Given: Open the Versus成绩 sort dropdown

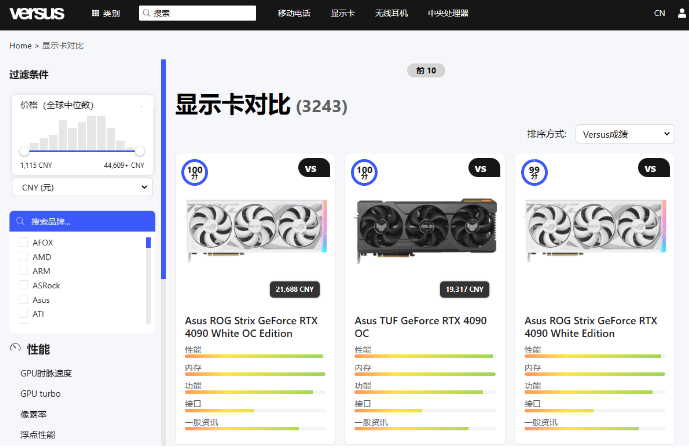Looking at the screenshot, I should click(x=624, y=134).
